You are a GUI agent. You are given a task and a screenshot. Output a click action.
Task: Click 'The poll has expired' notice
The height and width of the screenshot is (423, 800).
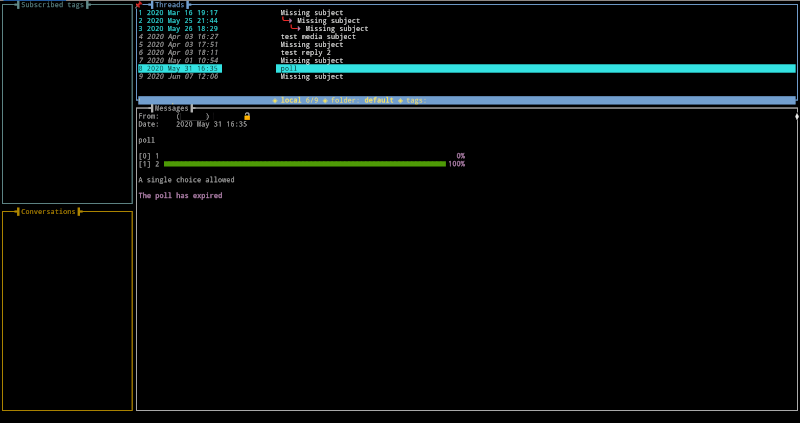[180, 195]
